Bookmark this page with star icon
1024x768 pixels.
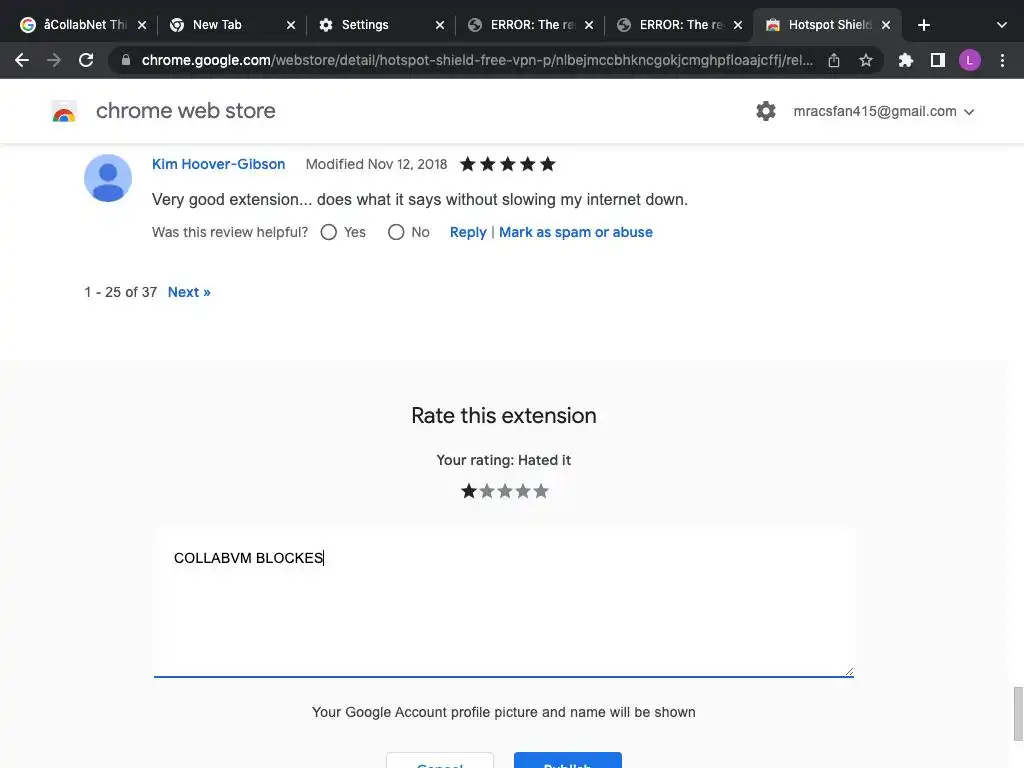pos(866,60)
